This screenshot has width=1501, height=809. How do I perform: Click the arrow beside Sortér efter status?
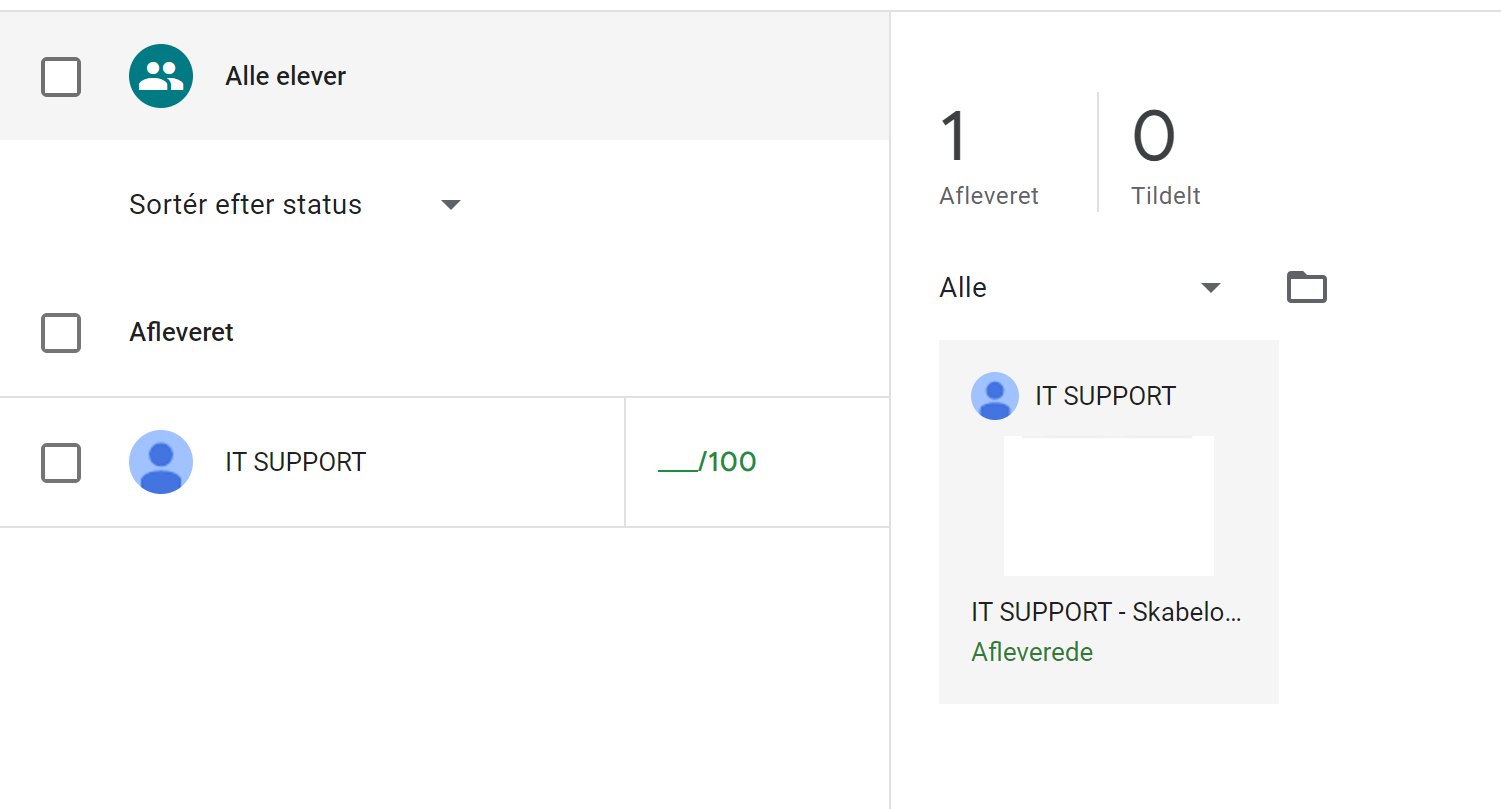coord(451,205)
